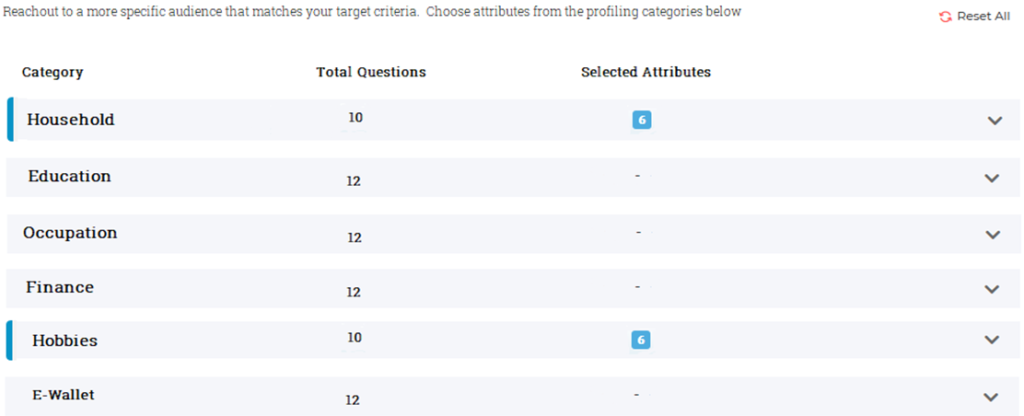Image resolution: width=1024 pixels, height=416 pixels.
Task: Expand the Household category chevron
Action: click(x=994, y=120)
